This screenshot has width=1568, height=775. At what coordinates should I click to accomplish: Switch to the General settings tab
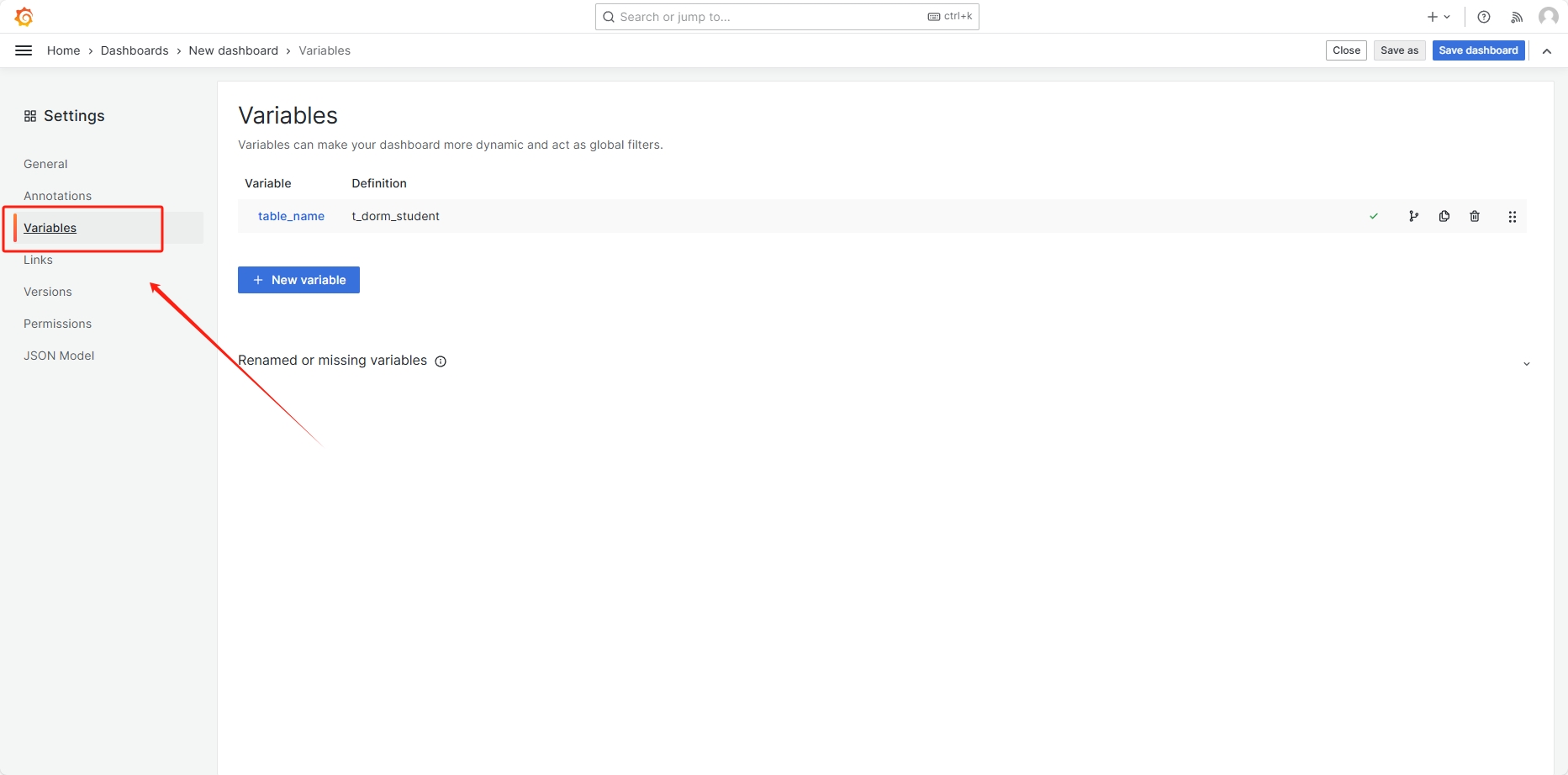[45, 164]
